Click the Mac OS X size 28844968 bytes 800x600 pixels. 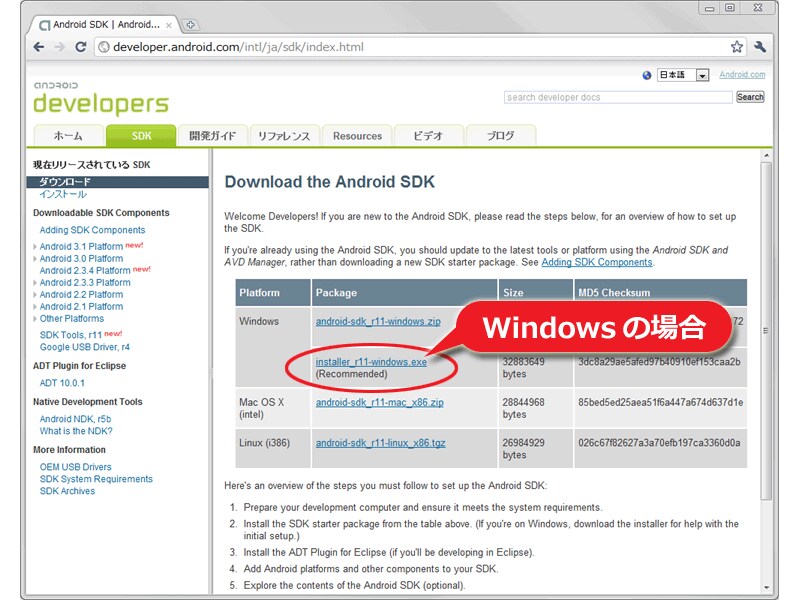523,408
